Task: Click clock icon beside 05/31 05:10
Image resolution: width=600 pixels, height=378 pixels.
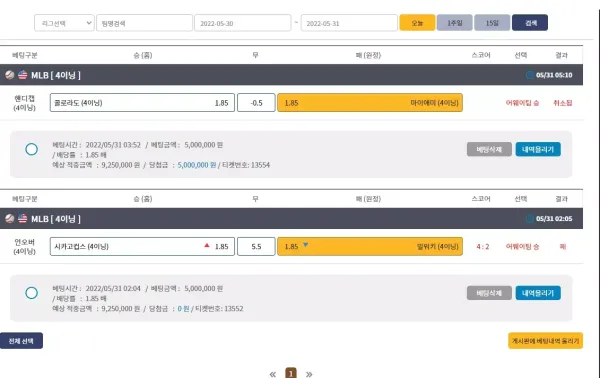Action: [x=530, y=75]
